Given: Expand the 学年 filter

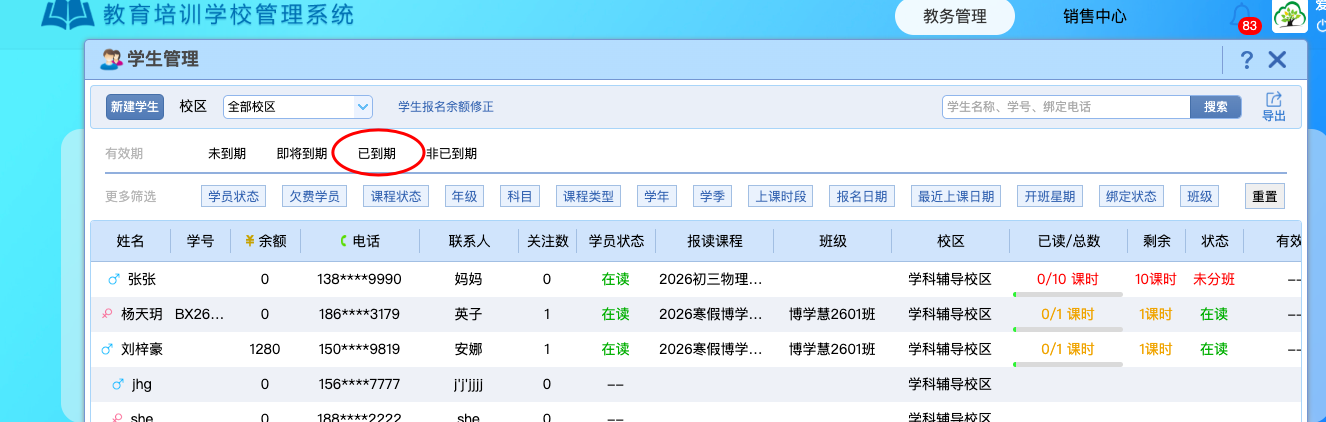Looking at the screenshot, I should [657, 196].
